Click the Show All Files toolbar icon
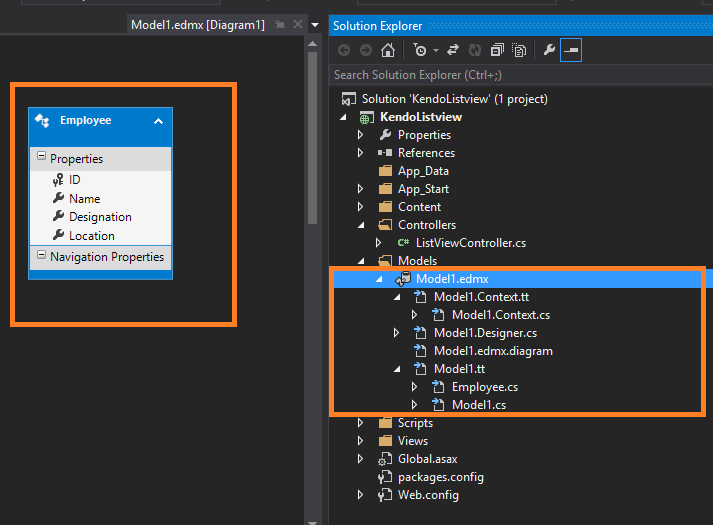 (x=519, y=50)
